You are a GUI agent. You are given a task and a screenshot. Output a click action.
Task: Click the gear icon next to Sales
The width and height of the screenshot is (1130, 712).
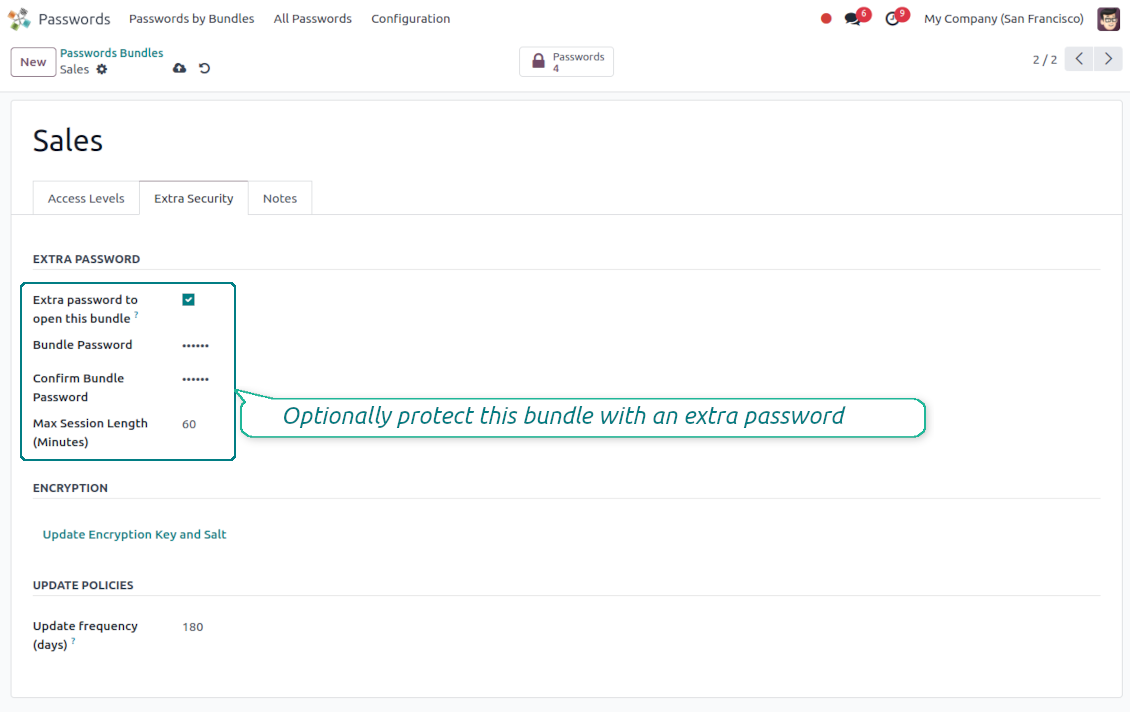click(x=102, y=69)
